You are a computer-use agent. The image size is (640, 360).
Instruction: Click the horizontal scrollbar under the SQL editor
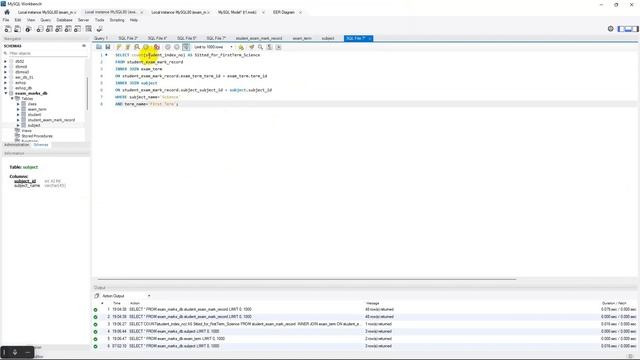307,279
